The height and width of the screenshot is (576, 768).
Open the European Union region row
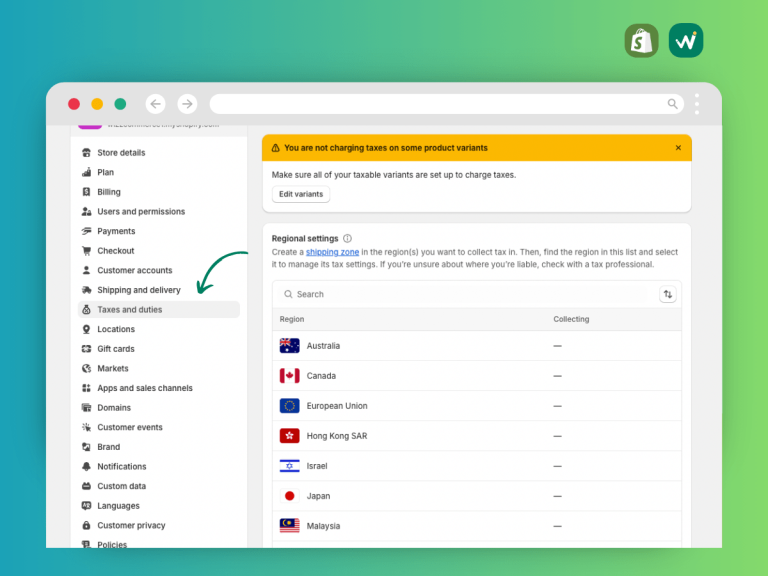pyautogui.click(x=477, y=406)
